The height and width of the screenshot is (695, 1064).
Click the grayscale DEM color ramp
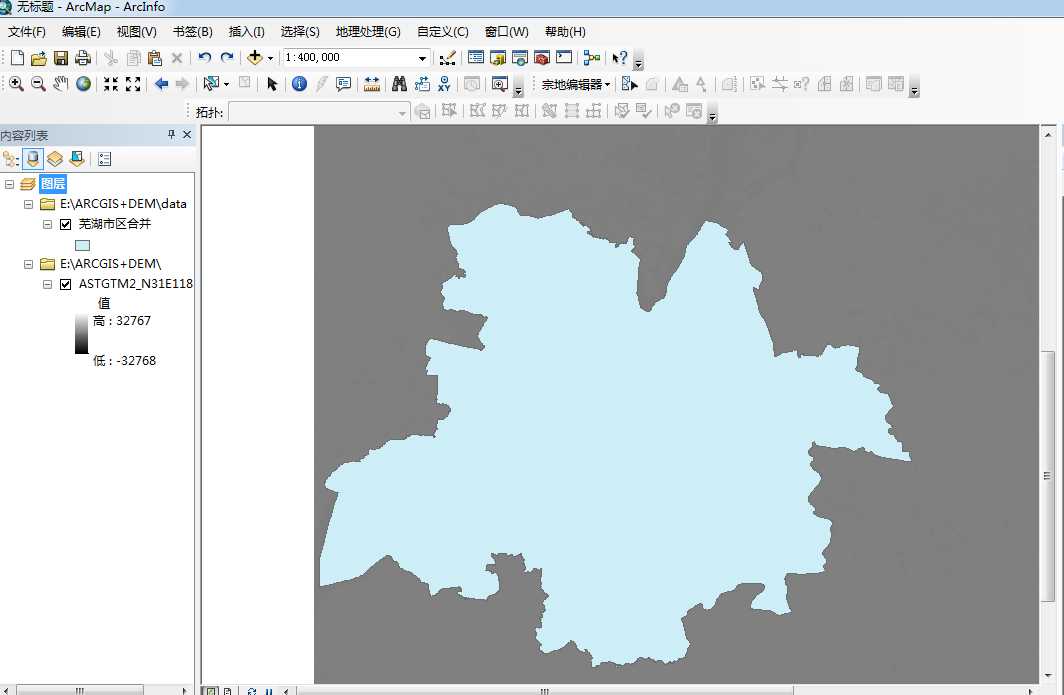point(81,333)
